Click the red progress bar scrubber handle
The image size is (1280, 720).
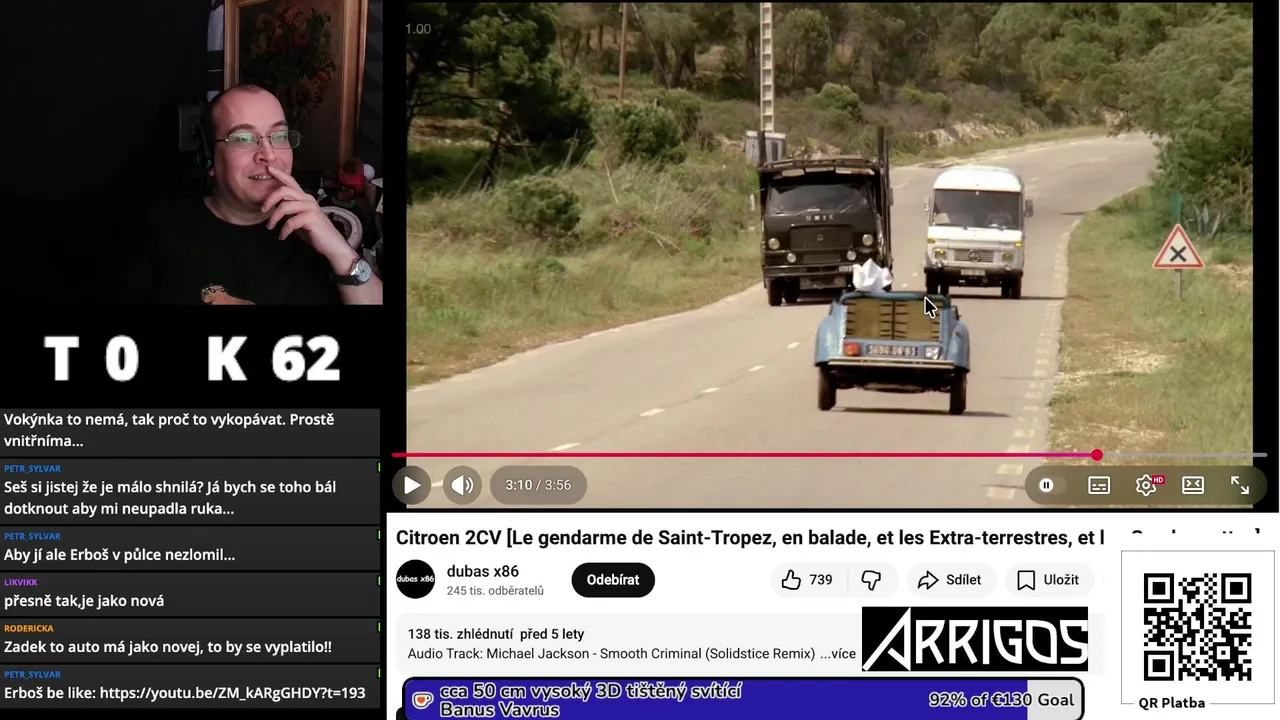[x=1097, y=455]
